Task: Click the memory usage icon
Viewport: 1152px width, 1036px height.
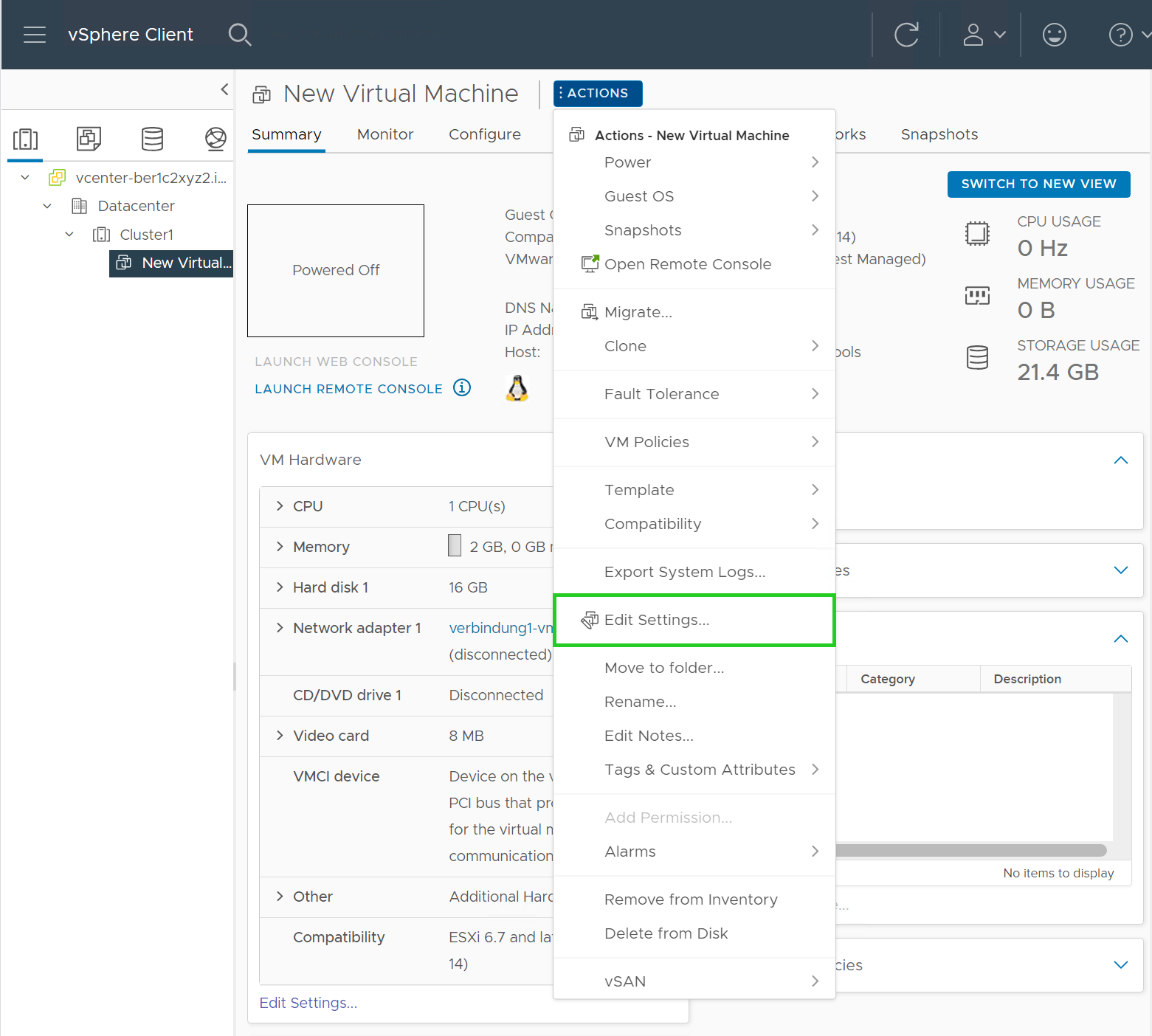Action: click(977, 296)
